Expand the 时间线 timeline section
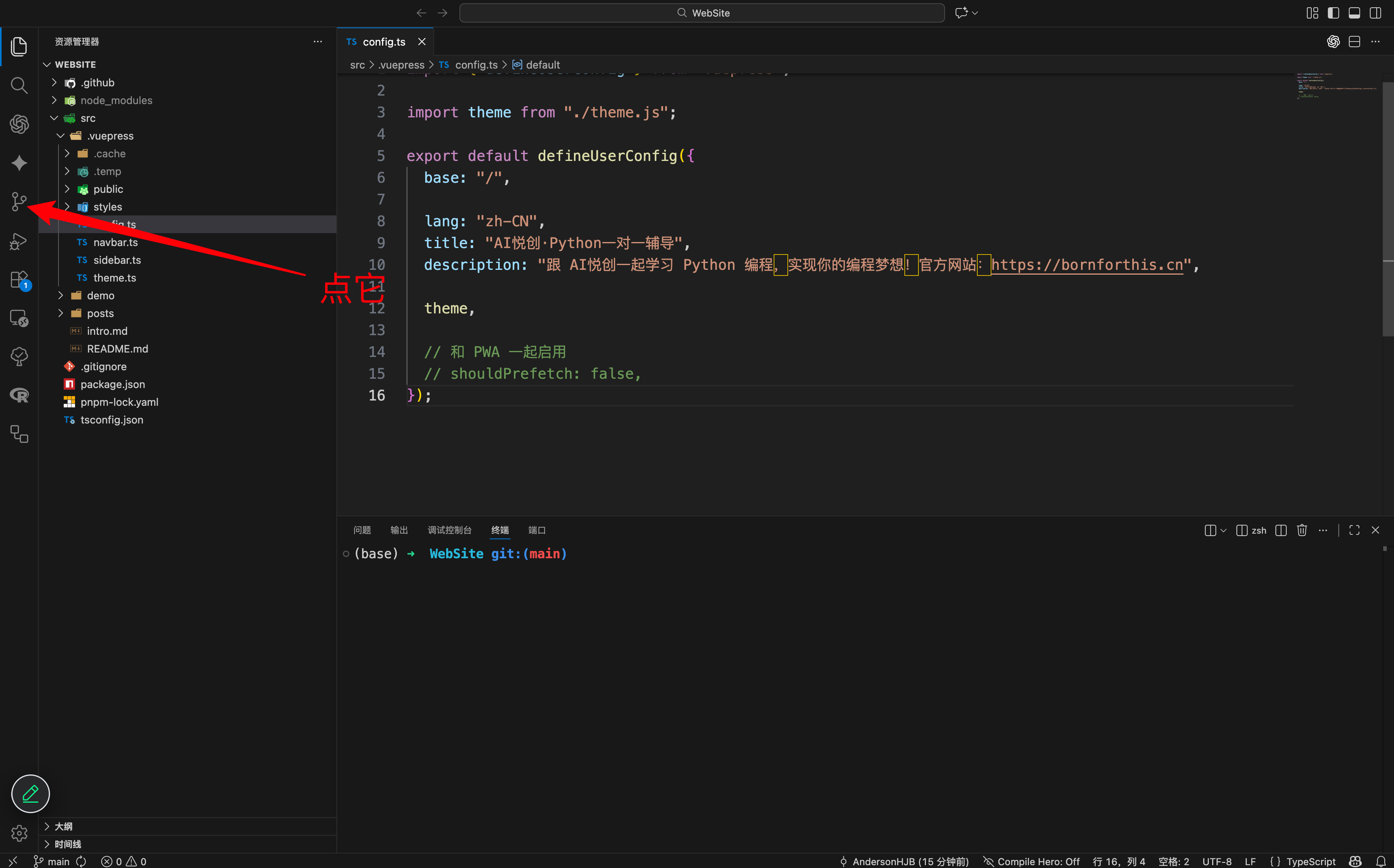1394x868 pixels. [x=187, y=844]
